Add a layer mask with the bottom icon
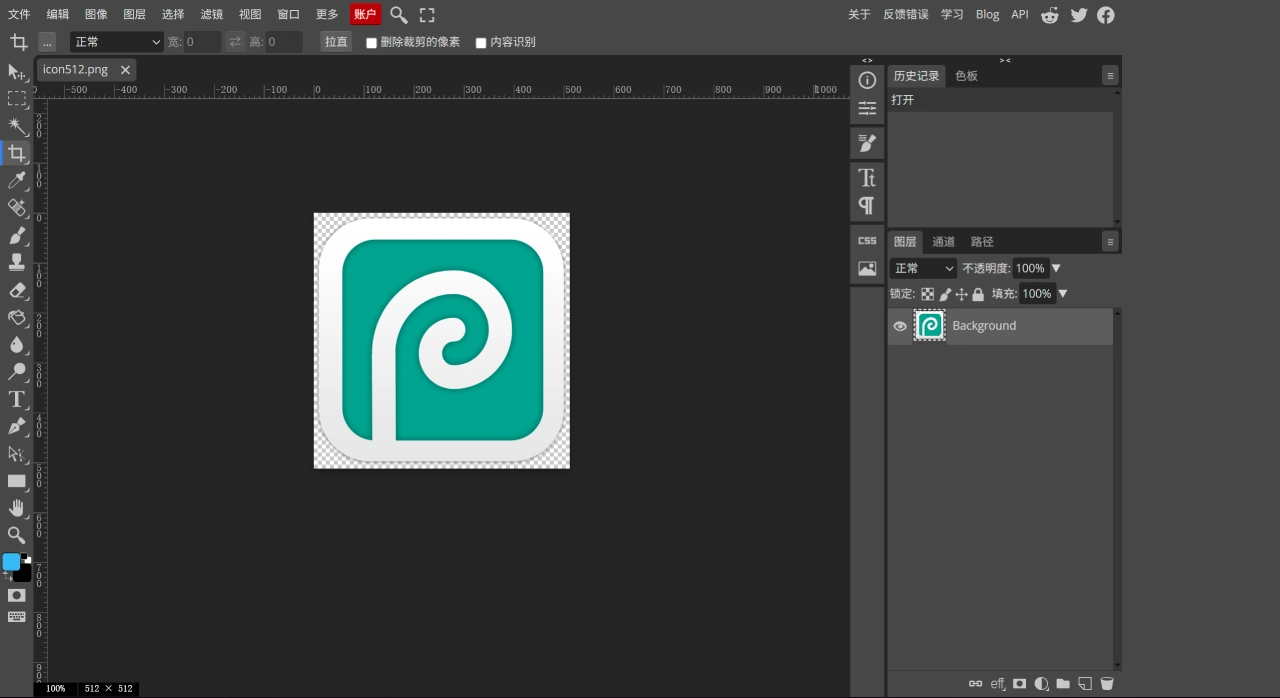Image resolution: width=1280 pixels, height=698 pixels. pyautogui.click(x=1019, y=684)
